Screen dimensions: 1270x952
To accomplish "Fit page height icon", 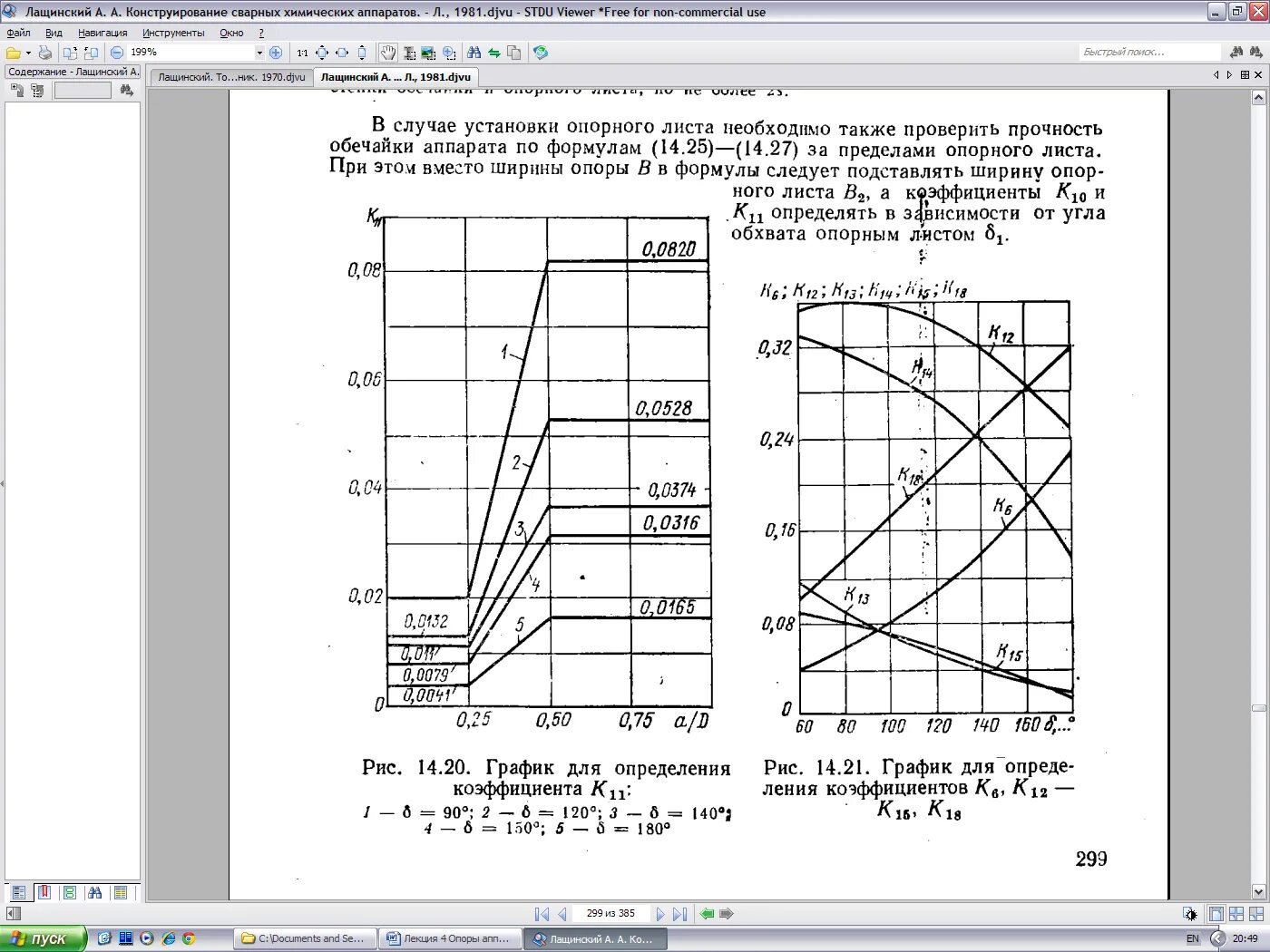I will click(362, 53).
